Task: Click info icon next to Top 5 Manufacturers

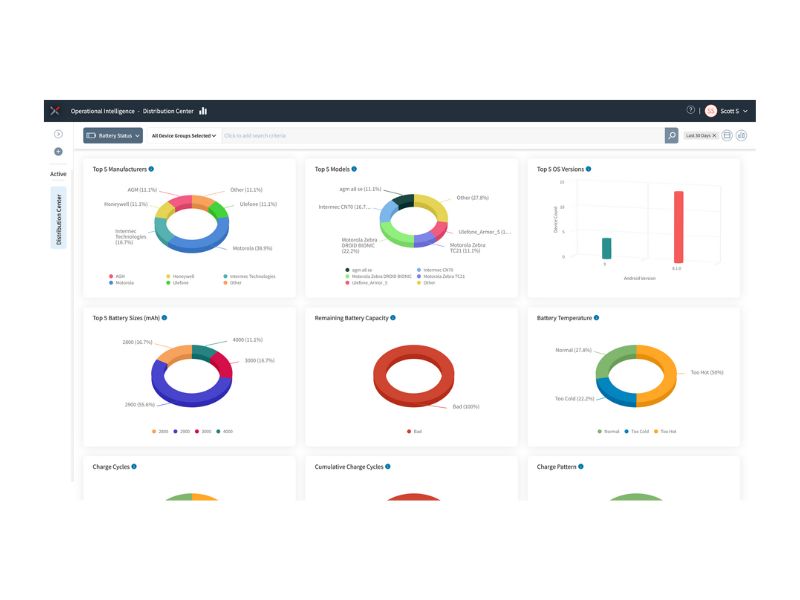Action: pyautogui.click(x=151, y=169)
